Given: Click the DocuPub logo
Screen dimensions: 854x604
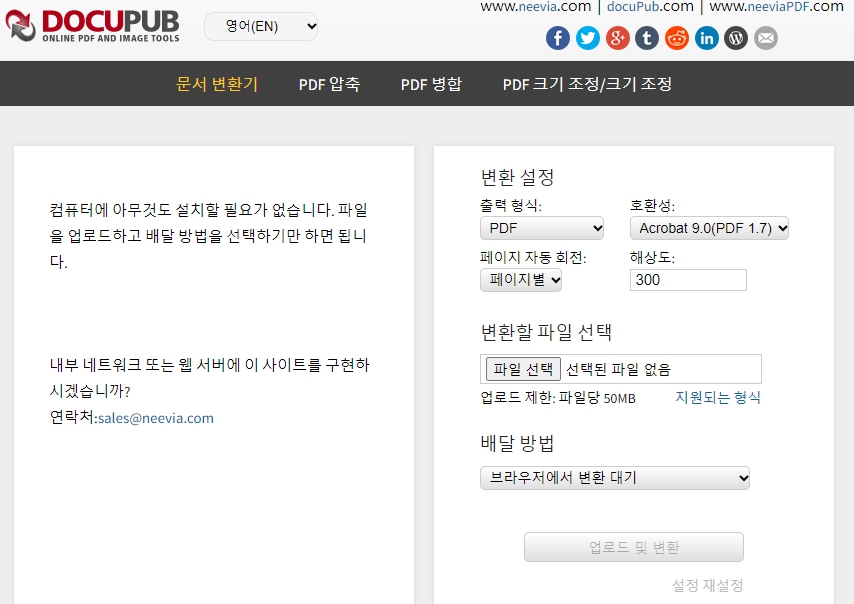Looking at the screenshot, I should (92, 24).
